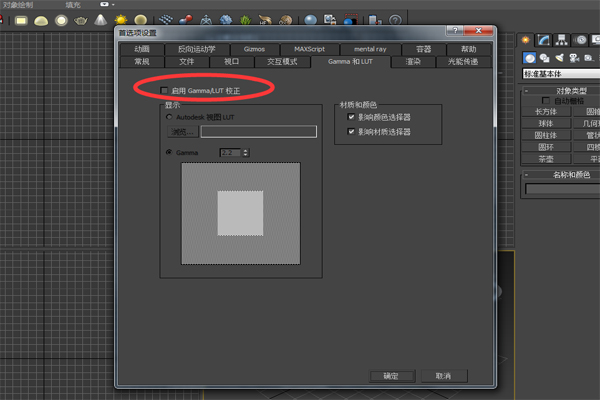Screen dimensions: 600x400
Task: Select the Lights category icon
Action: point(561,57)
